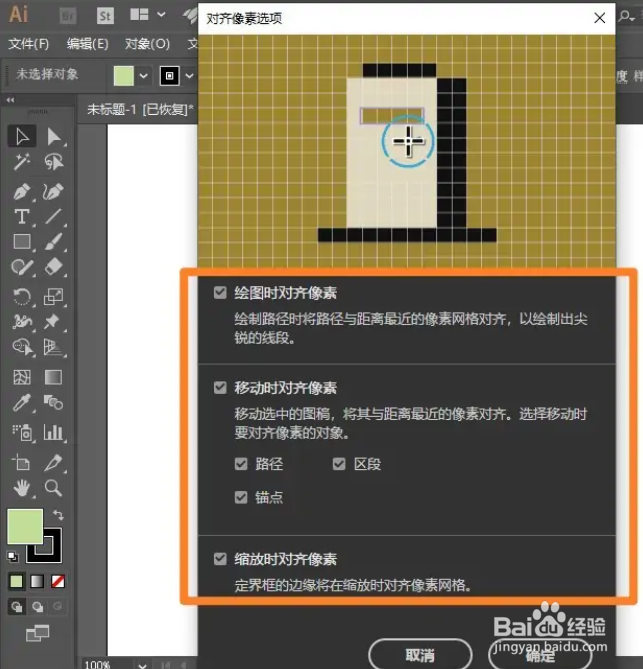Open Adobe Stock via St icon
Viewport: 643px width, 669px height.
(x=105, y=16)
